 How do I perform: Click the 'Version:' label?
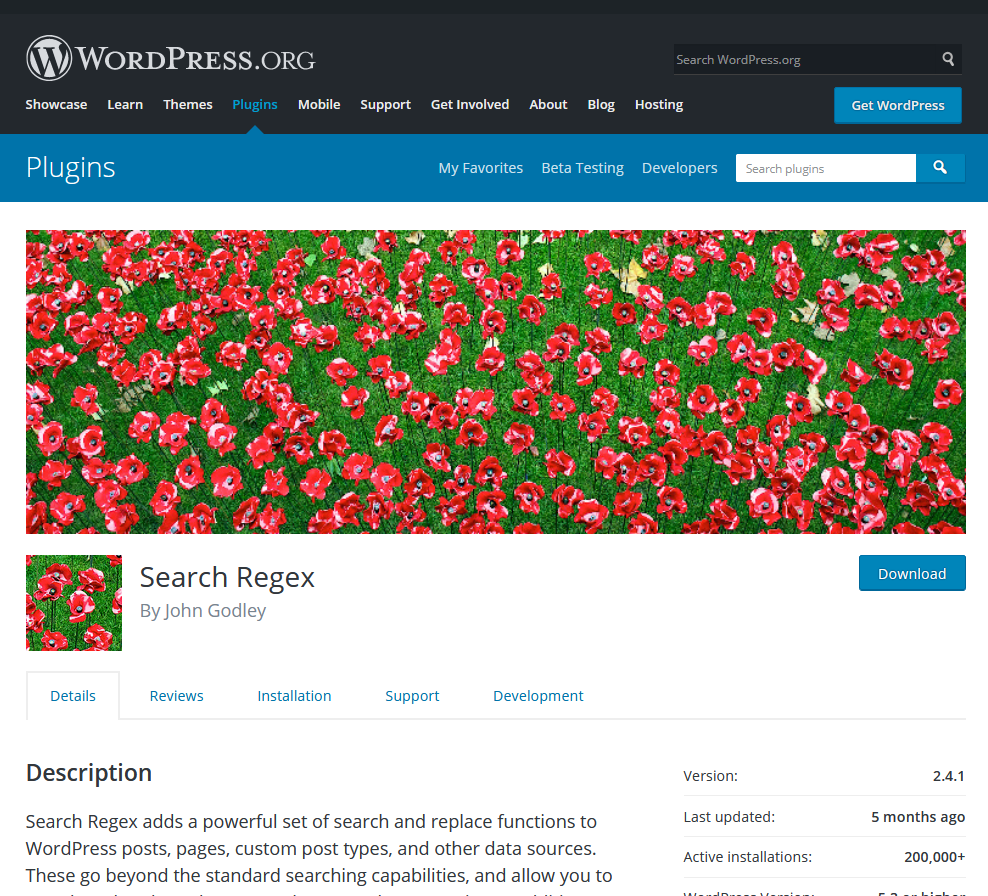(711, 776)
